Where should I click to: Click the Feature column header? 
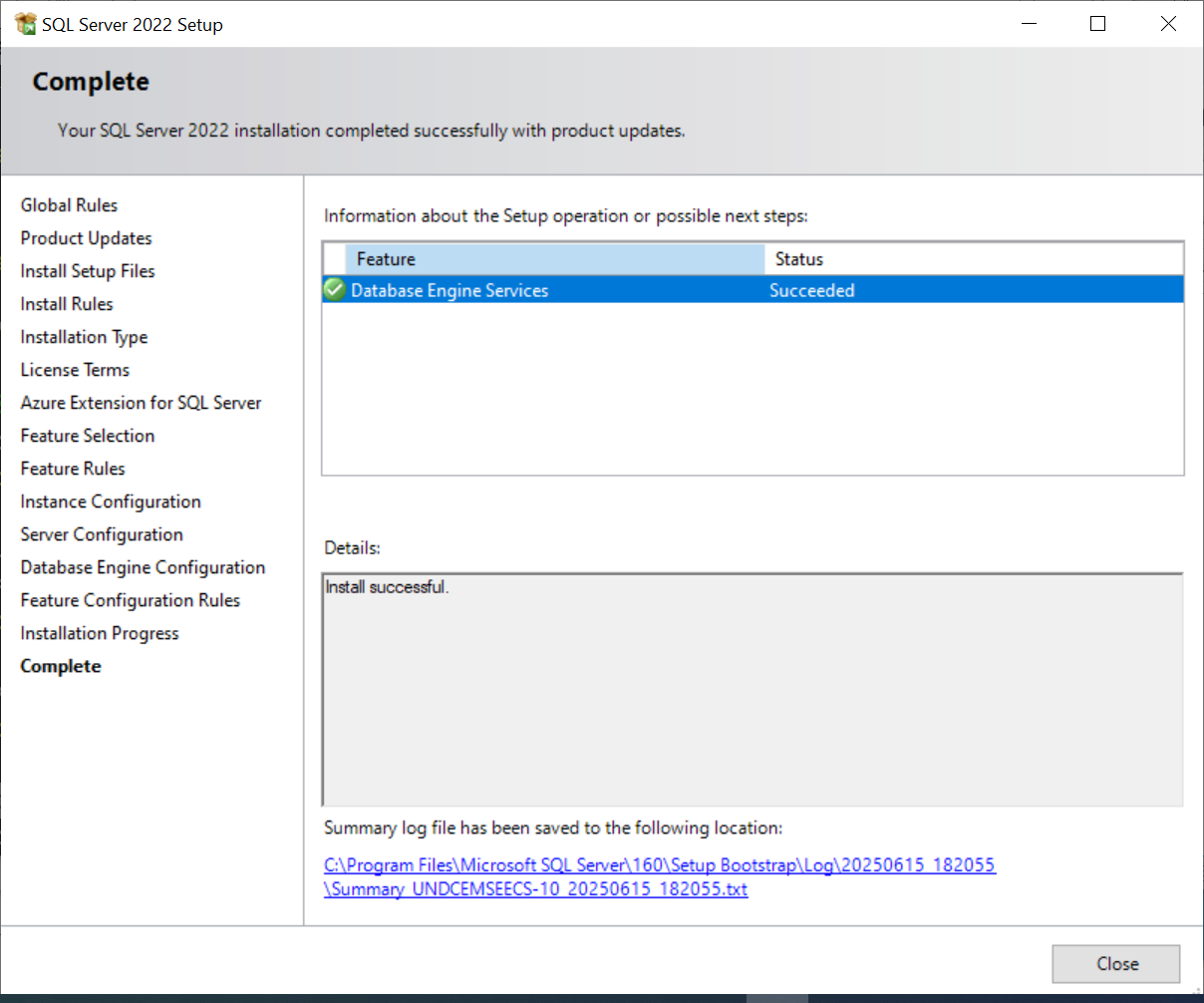point(554,259)
